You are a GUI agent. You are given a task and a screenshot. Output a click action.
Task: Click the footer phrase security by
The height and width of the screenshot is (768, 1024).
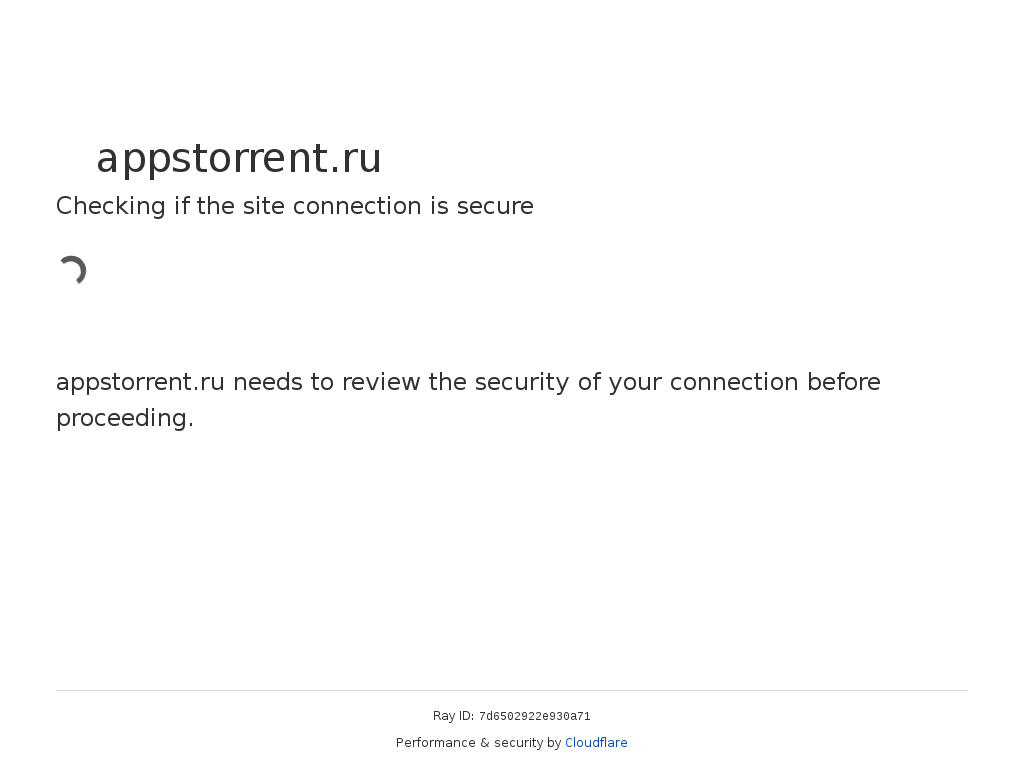tap(527, 743)
